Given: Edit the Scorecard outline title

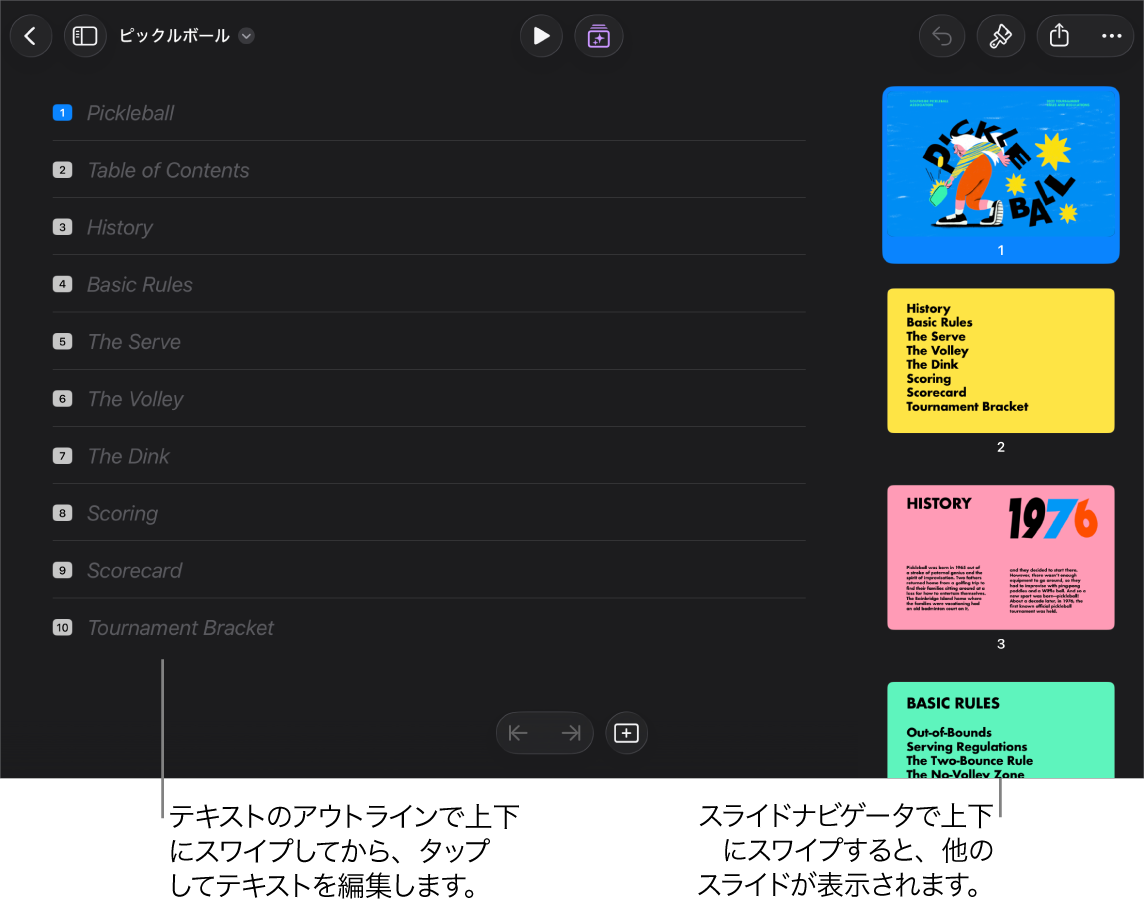Looking at the screenshot, I should coord(135,571).
